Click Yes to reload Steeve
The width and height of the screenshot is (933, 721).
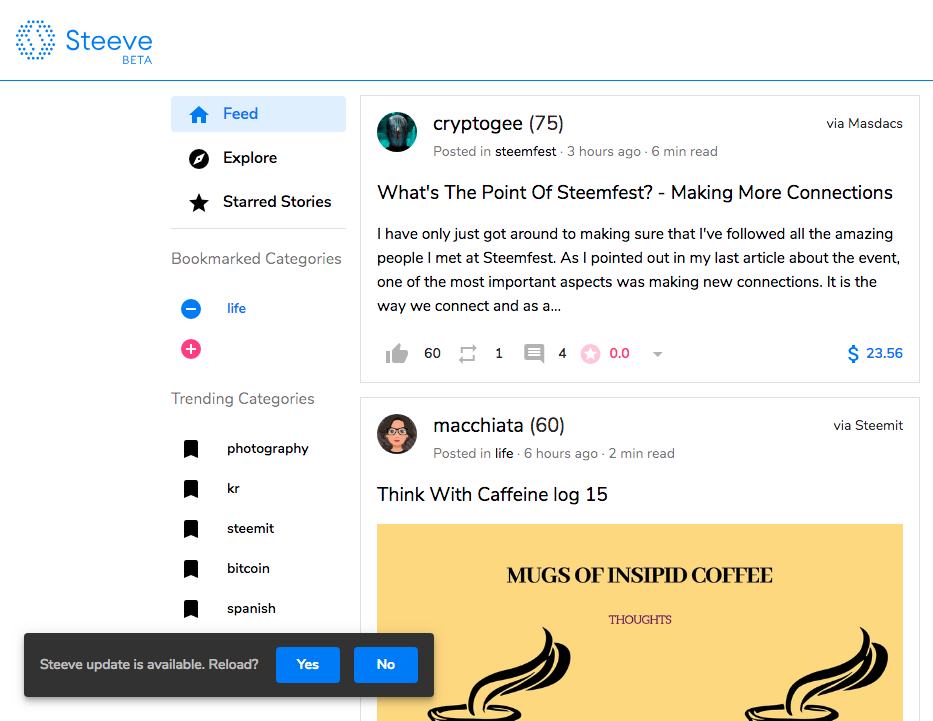[308, 664]
